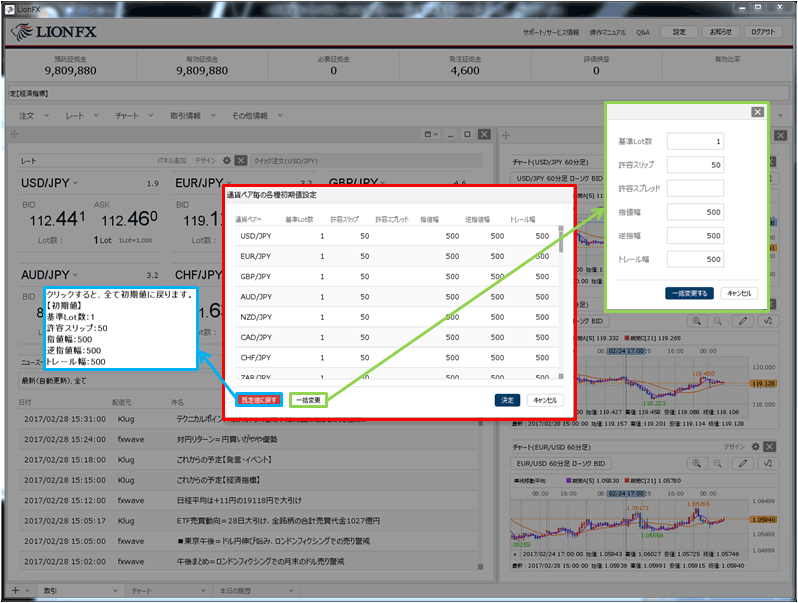Pick the pencil tool on the 119.128 chart
This screenshot has height=603, width=798.
coord(743,321)
